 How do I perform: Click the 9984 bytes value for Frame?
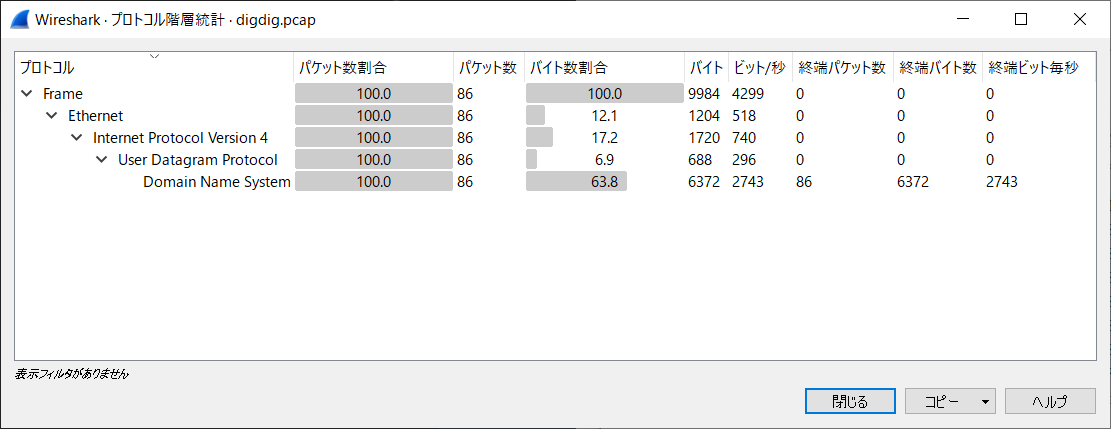click(x=704, y=93)
